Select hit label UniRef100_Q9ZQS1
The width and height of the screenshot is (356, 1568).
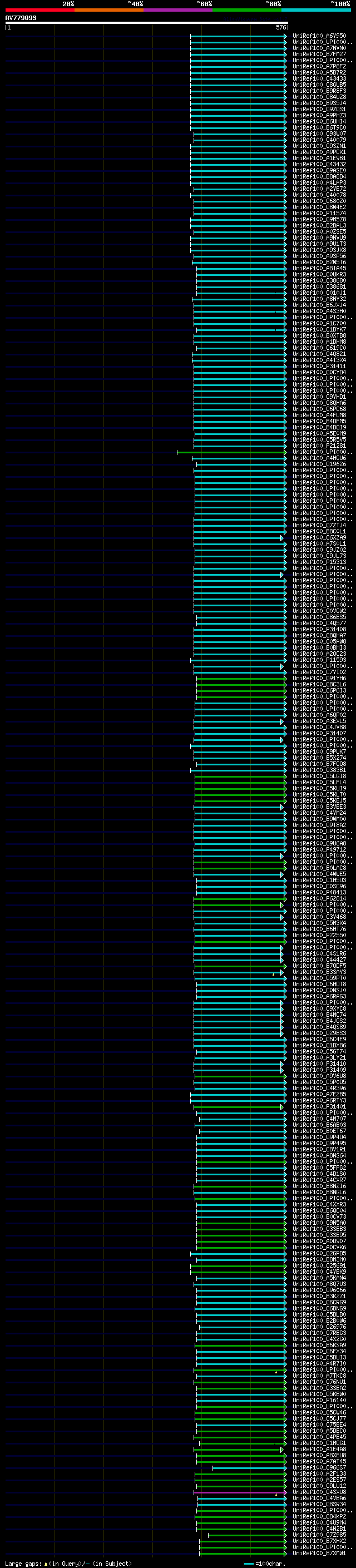tap(319, 109)
